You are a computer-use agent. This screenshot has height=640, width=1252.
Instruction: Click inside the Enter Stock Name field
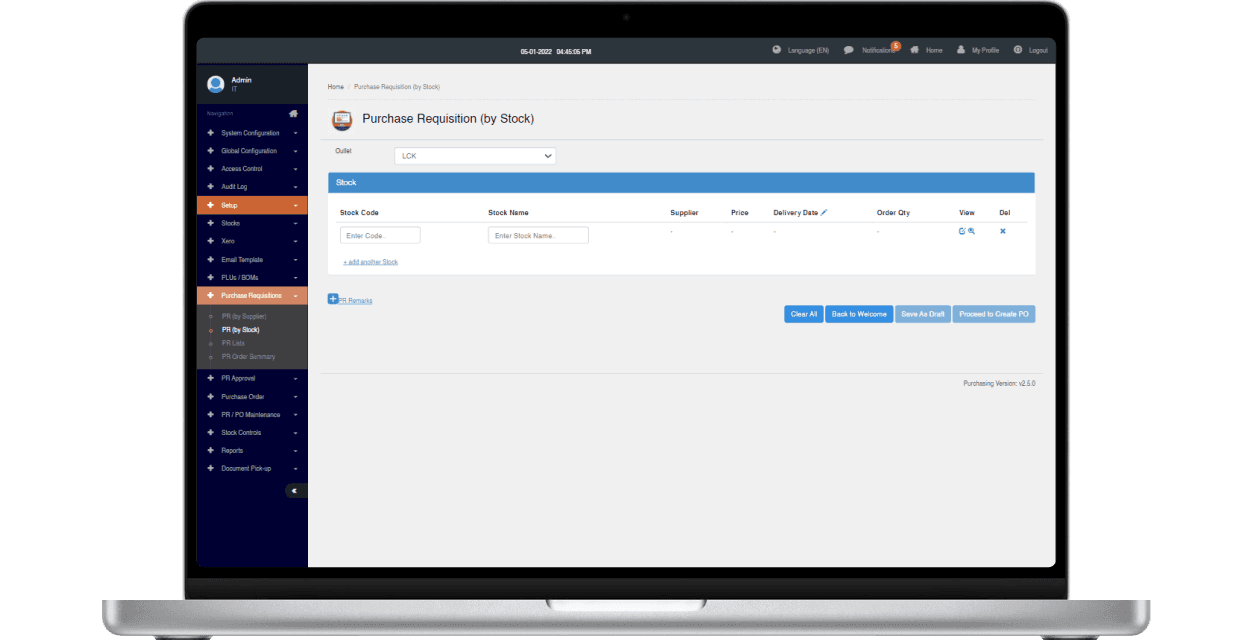[537, 234]
